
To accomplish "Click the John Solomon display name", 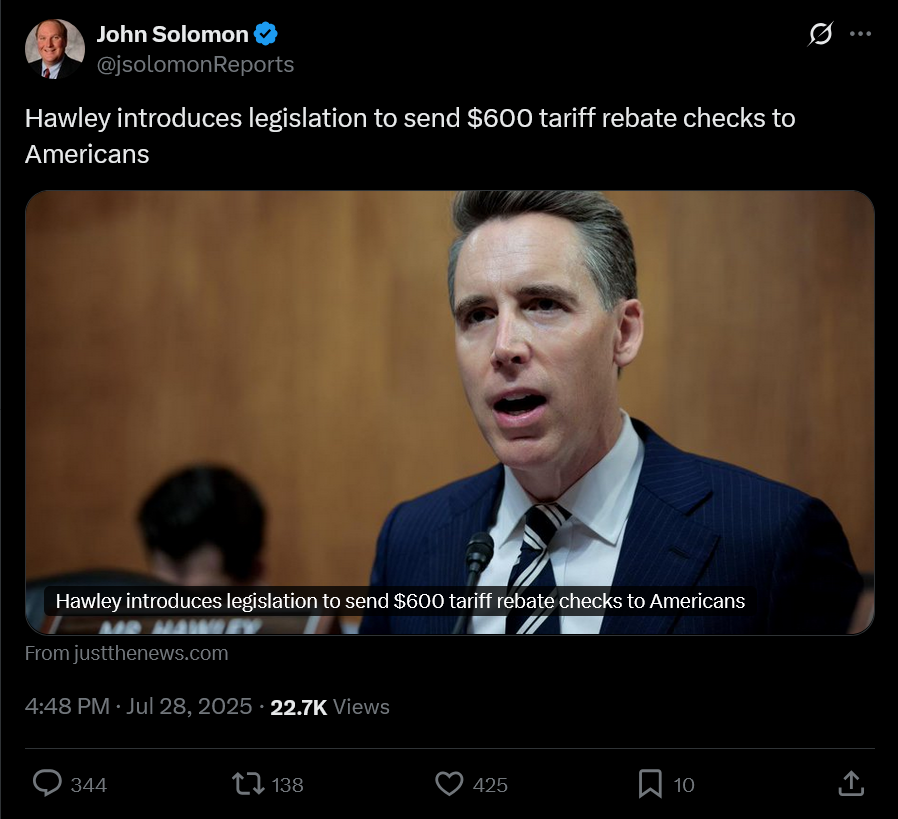I will tap(172, 34).
